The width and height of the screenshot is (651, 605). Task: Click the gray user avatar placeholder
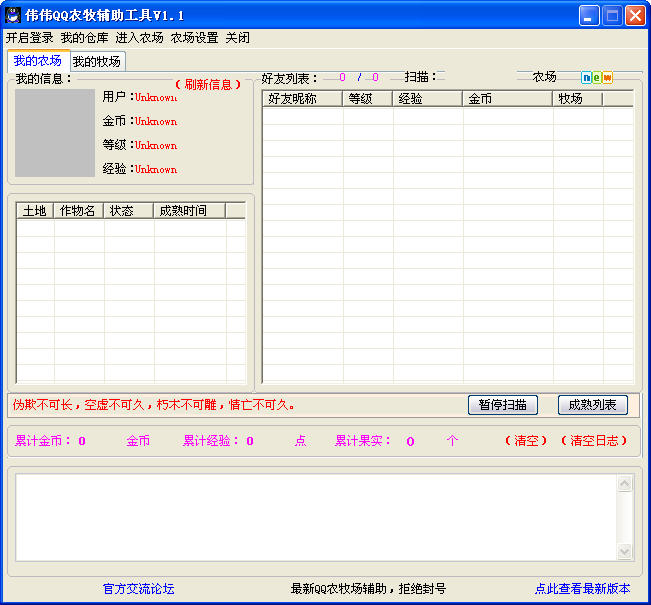pyautogui.click(x=55, y=133)
